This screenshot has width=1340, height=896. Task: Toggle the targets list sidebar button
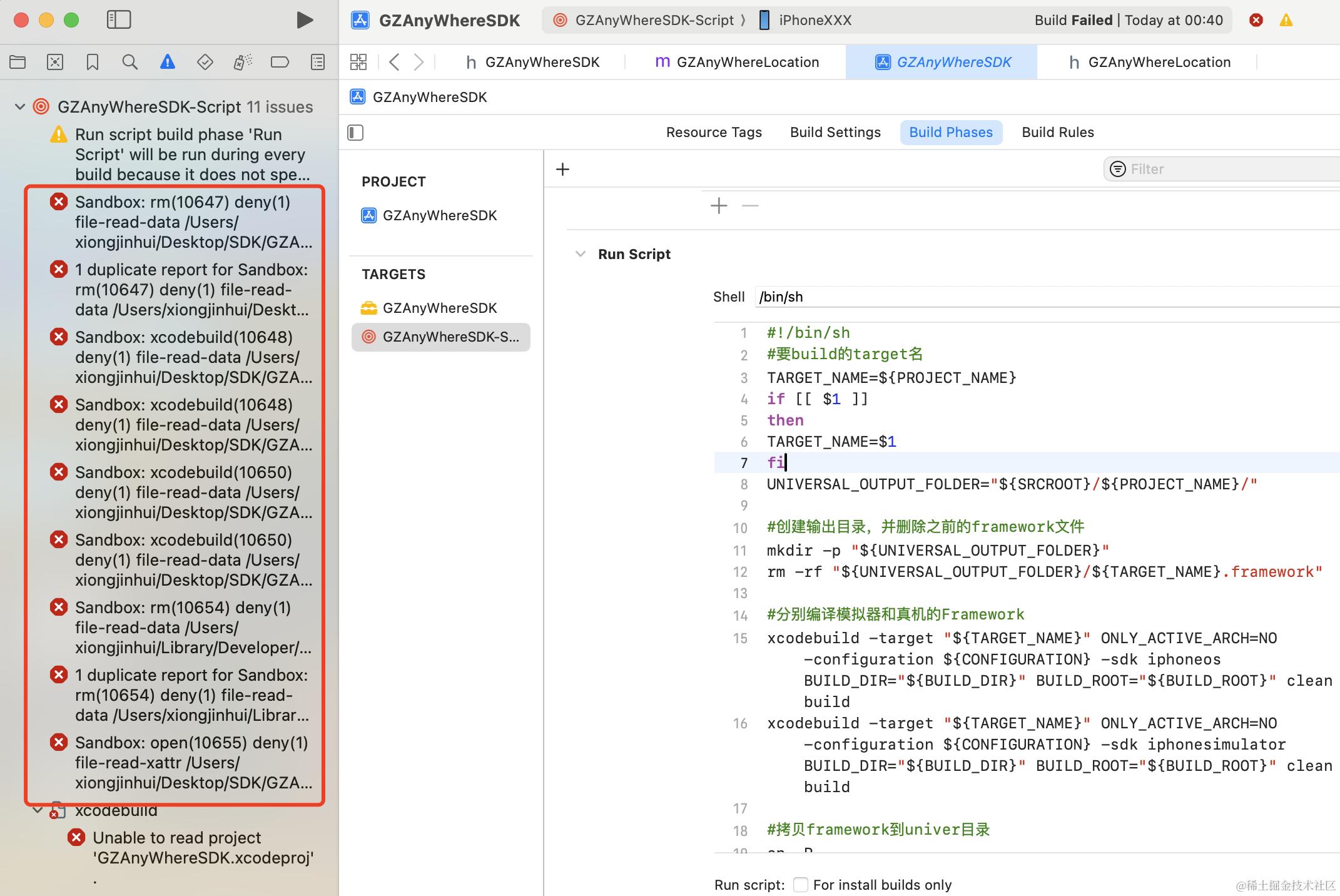(x=355, y=133)
